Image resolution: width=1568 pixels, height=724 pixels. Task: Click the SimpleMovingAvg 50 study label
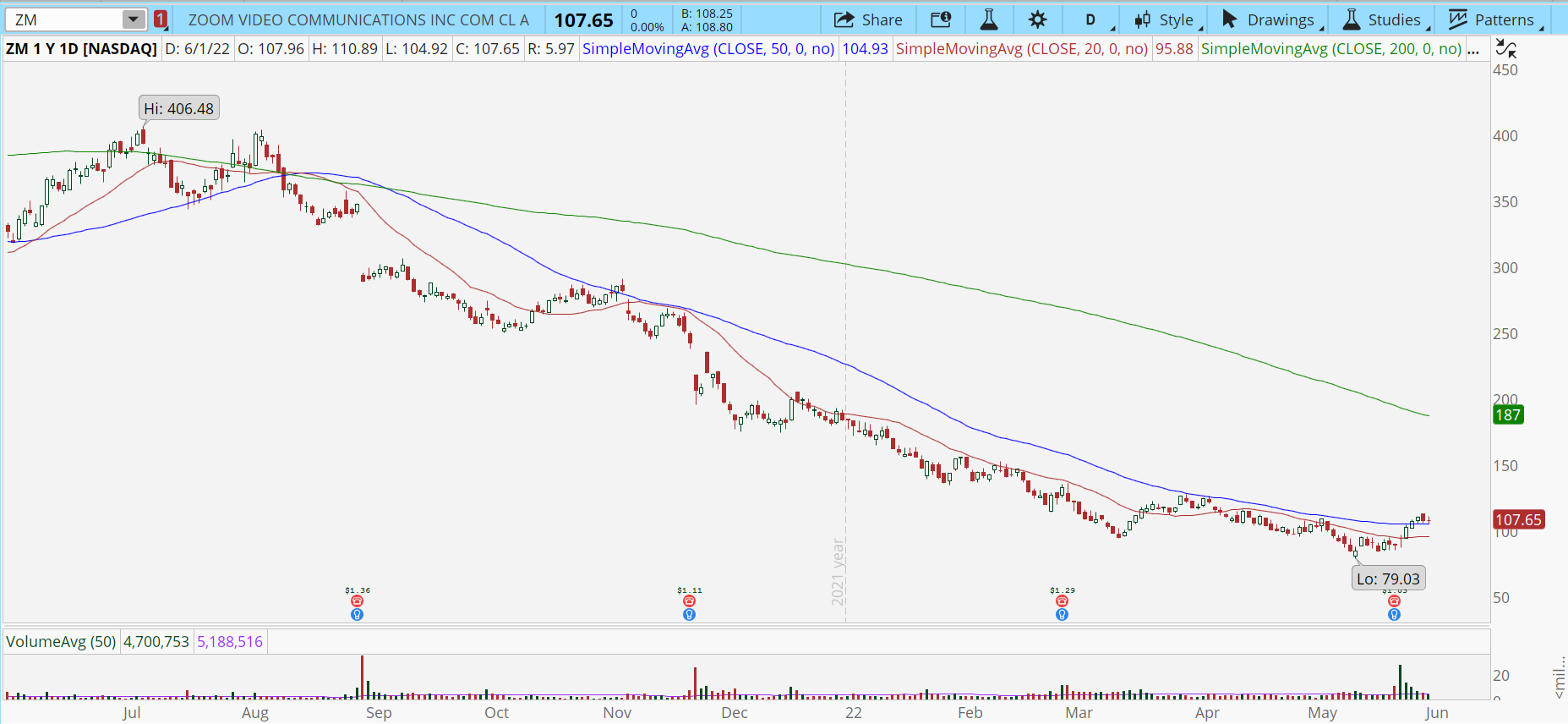[x=708, y=49]
